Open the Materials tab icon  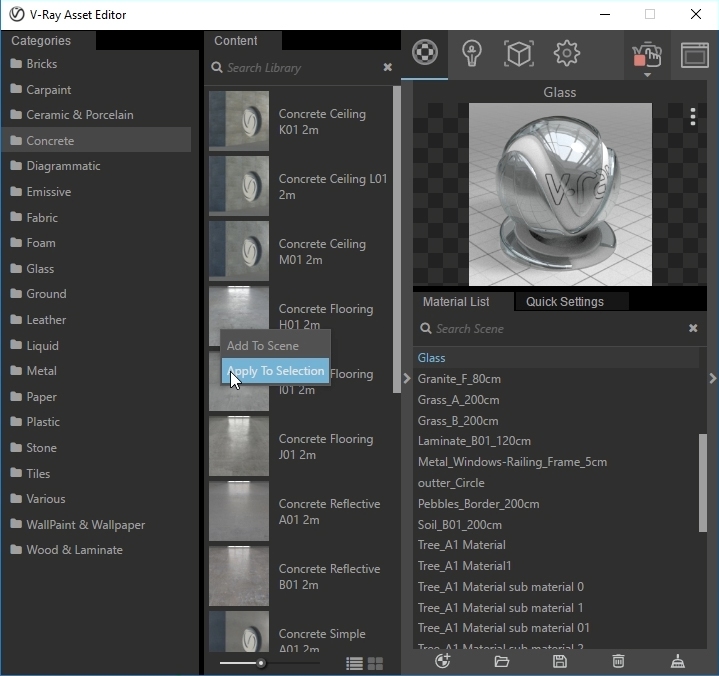point(425,53)
